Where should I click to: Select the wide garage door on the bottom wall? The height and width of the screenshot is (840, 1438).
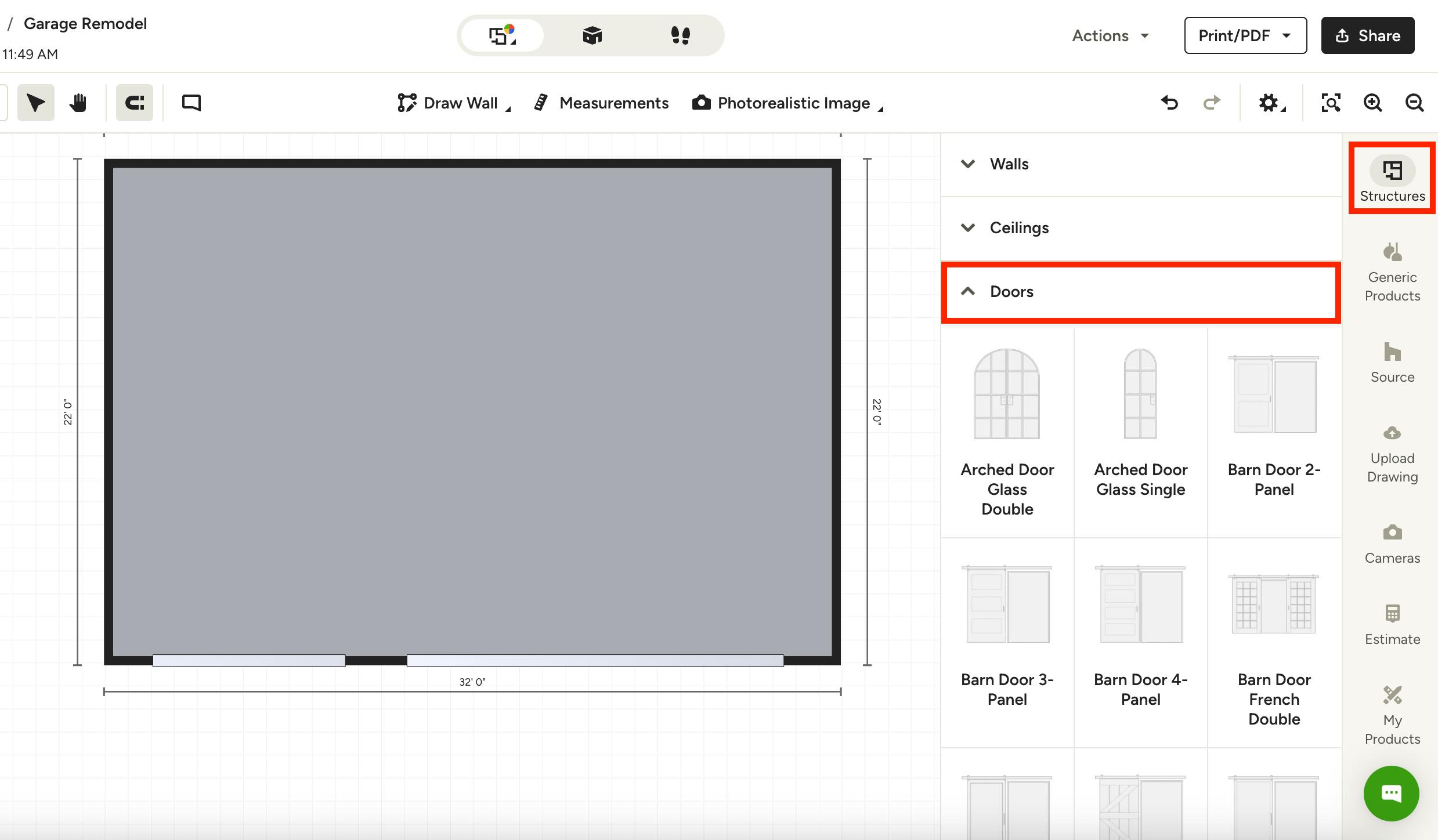click(x=595, y=660)
